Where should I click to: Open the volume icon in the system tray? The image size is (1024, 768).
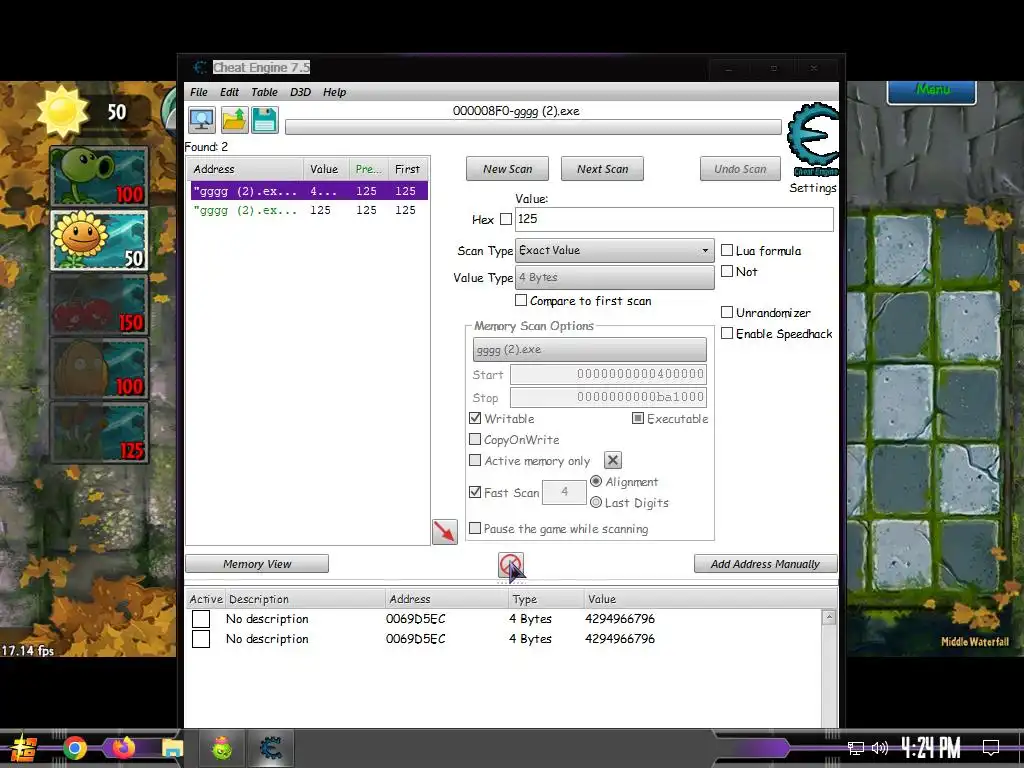coord(880,748)
